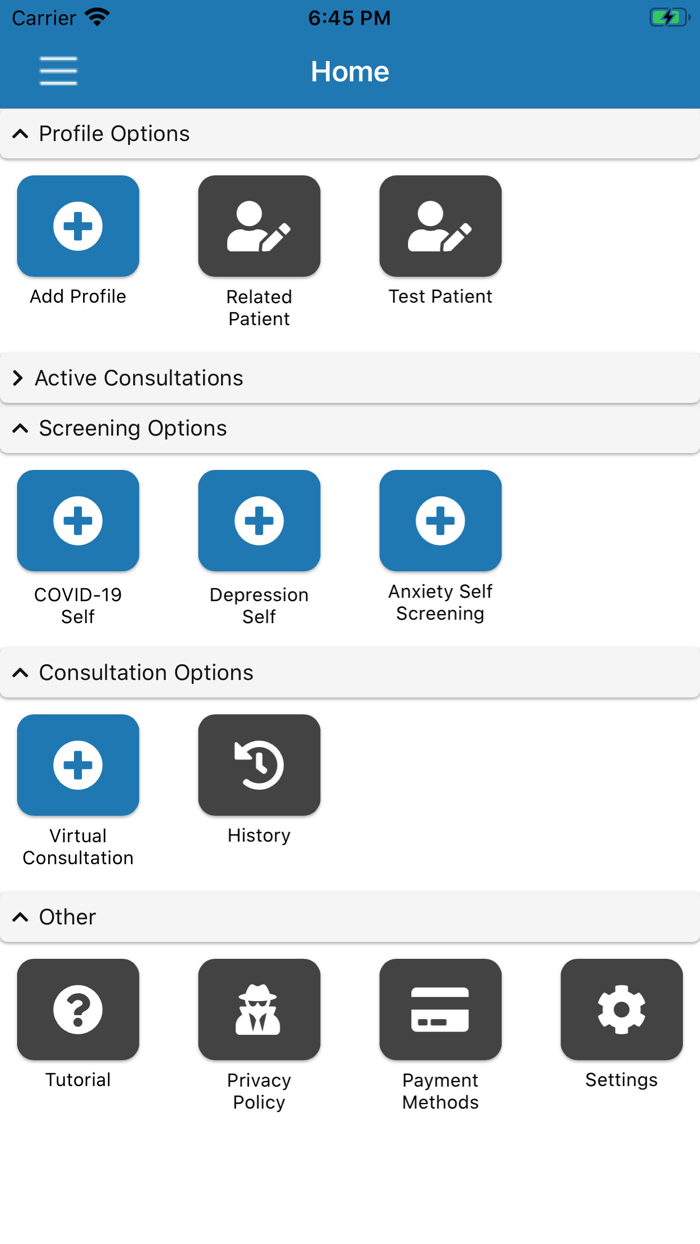
Task: Start Depression Self screening
Action: (259, 520)
